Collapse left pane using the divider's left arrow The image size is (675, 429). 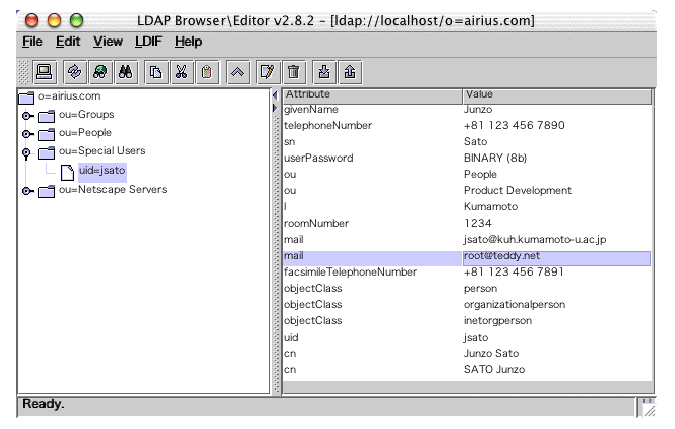point(276,96)
